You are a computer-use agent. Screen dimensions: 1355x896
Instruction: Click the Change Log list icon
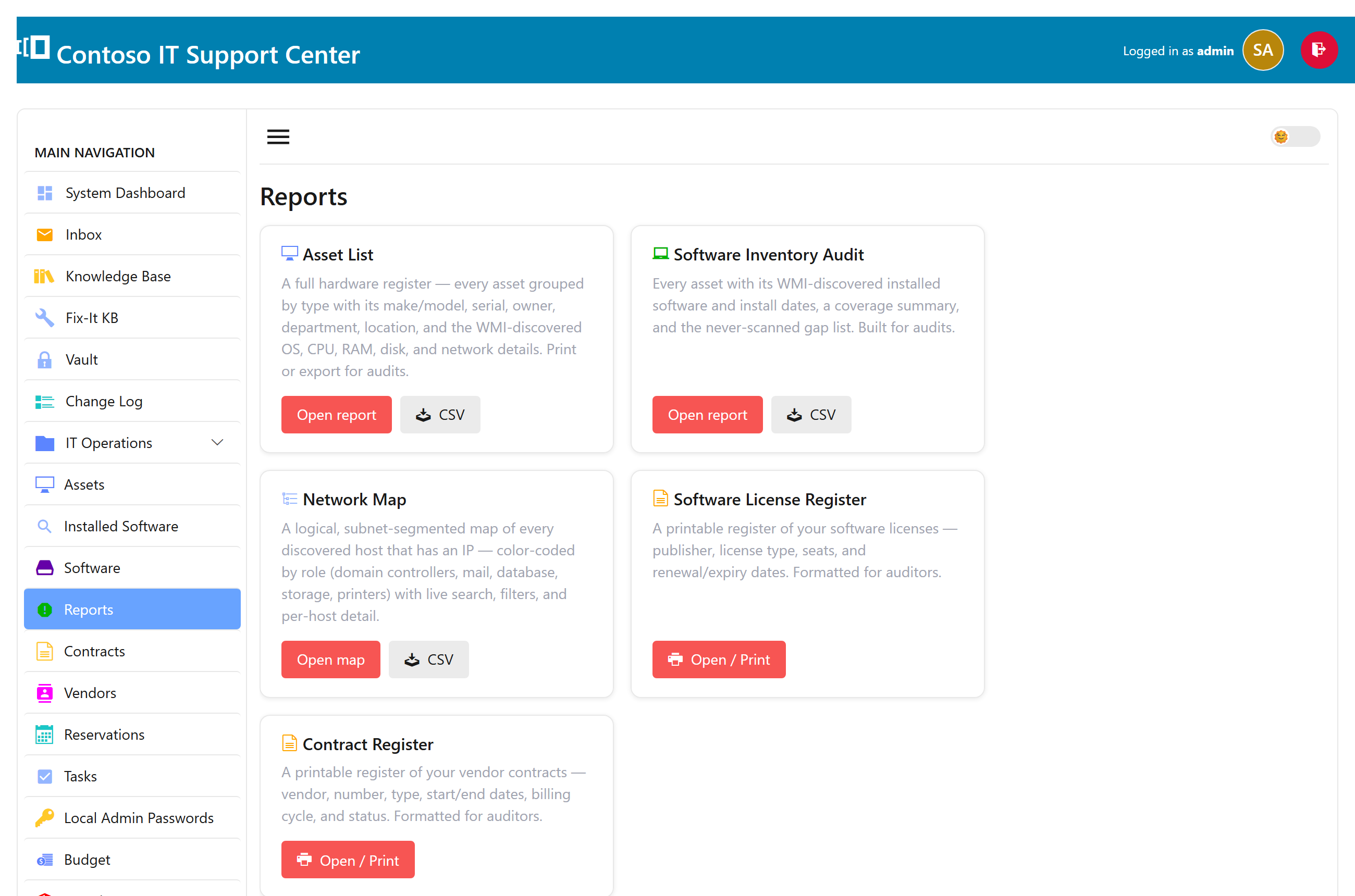pyautogui.click(x=45, y=402)
